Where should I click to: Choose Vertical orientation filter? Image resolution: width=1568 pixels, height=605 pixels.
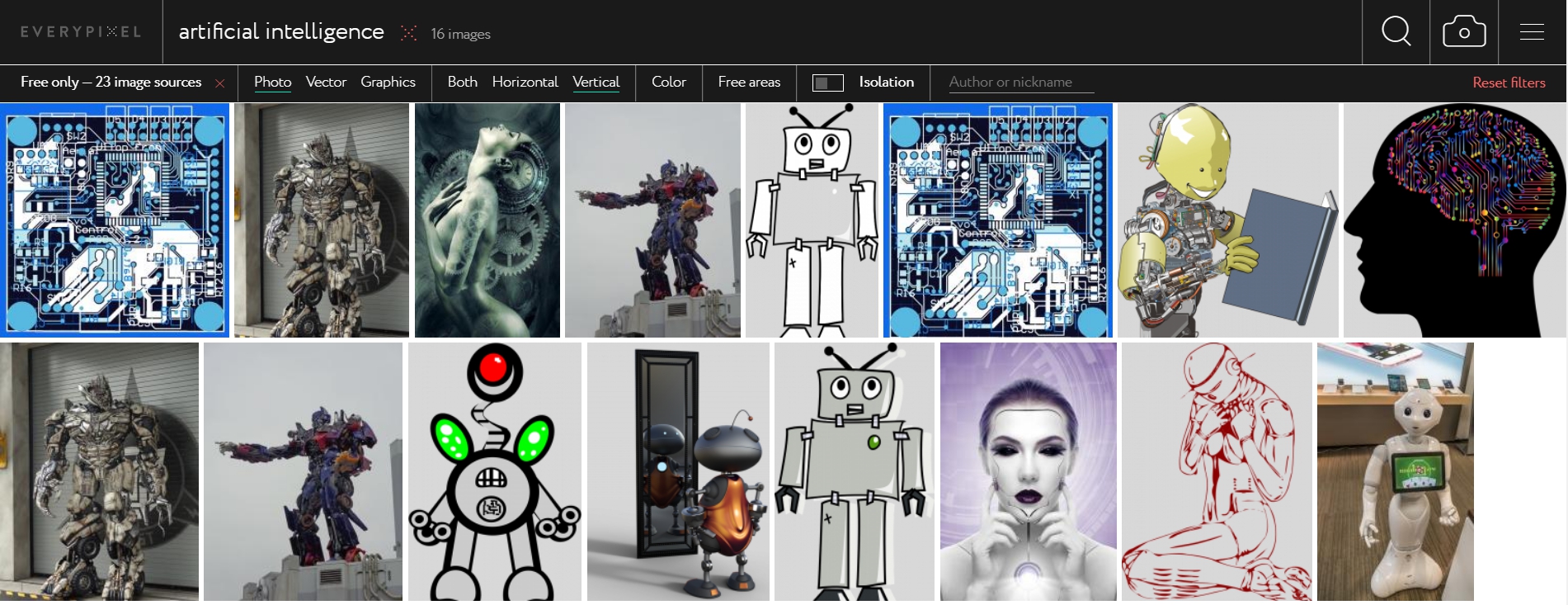coord(596,82)
